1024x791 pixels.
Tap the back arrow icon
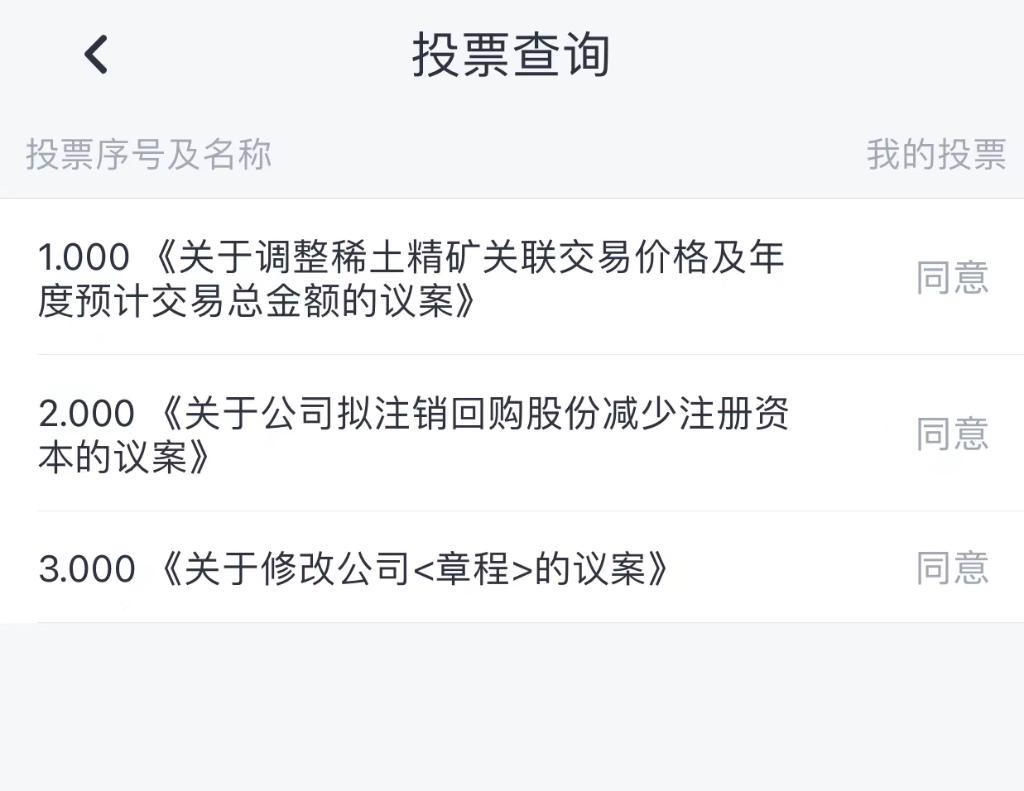click(96, 54)
